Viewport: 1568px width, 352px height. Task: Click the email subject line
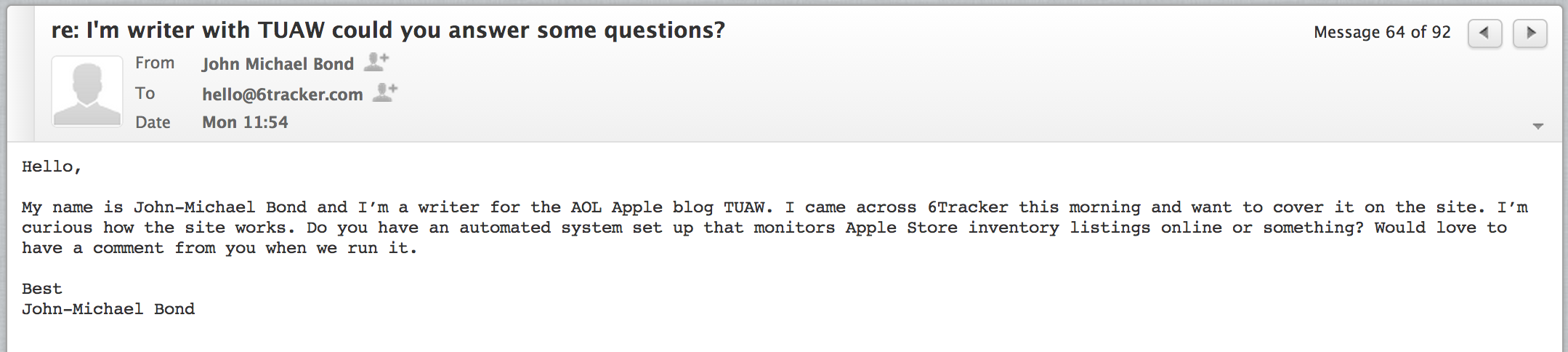pyautogui.click(x=388, y=31)
